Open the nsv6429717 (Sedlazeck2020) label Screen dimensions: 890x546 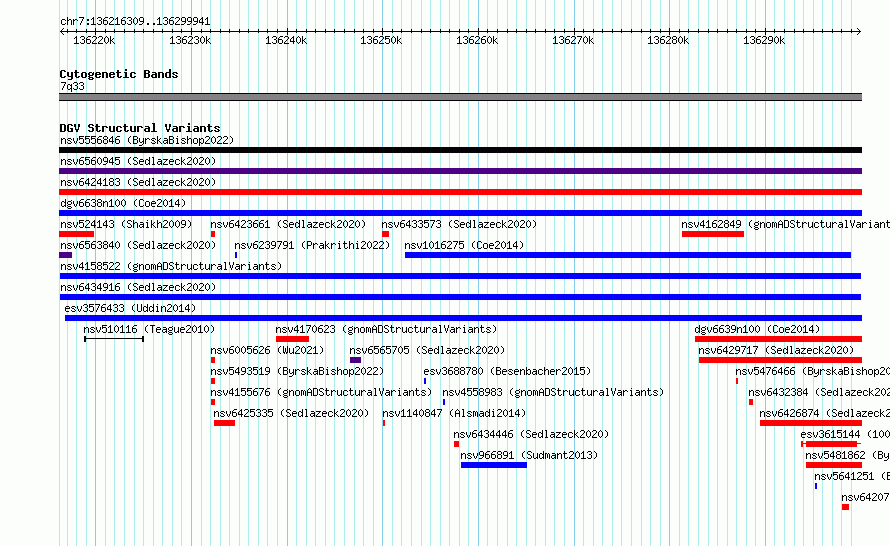pos(776,350)
